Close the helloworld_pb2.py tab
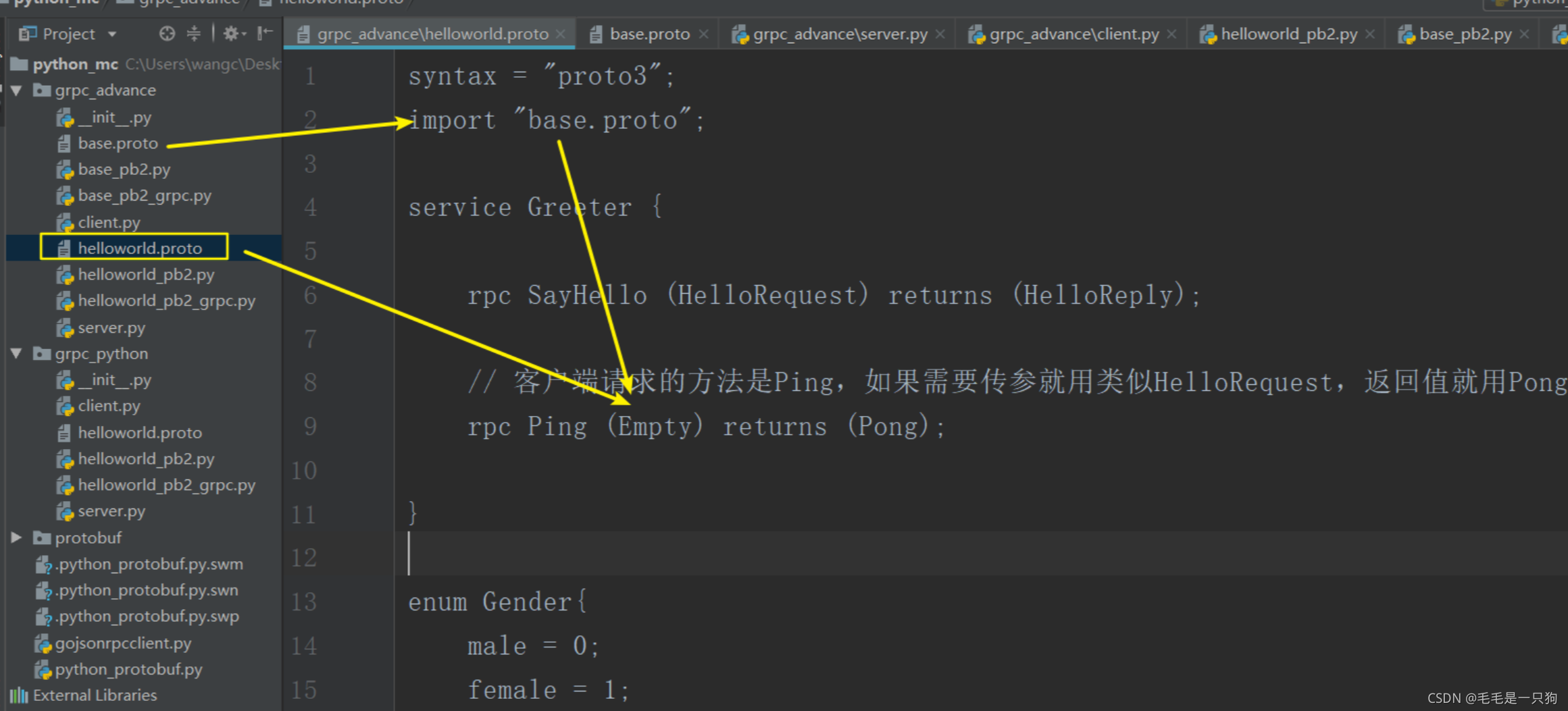1568x711 pixels. pos(1370,34)
